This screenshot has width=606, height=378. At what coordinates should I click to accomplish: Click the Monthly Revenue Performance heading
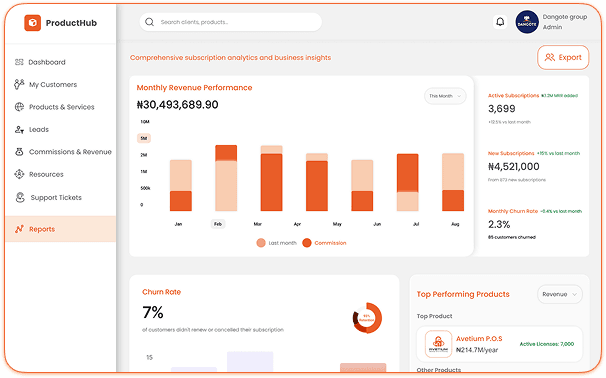(194, 88)
